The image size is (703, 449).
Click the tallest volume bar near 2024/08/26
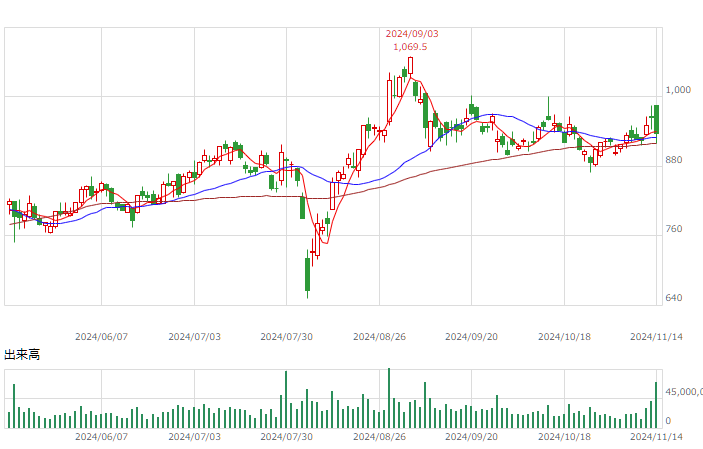coord(389,398)
